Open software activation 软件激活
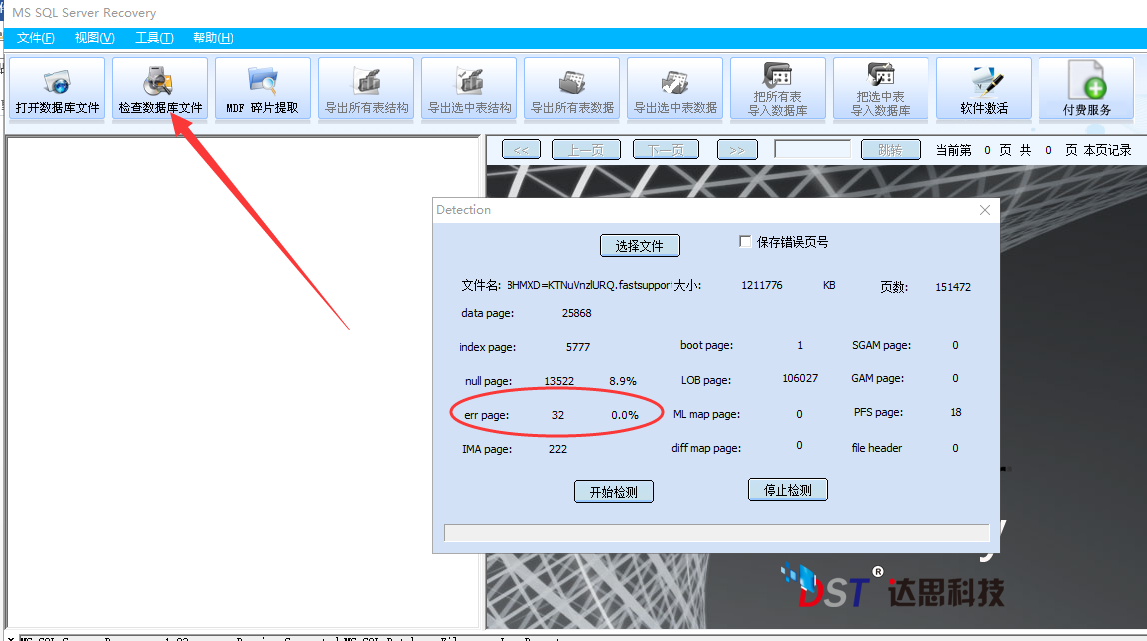This screenshot has width=1147, height=641. (984, 89)
